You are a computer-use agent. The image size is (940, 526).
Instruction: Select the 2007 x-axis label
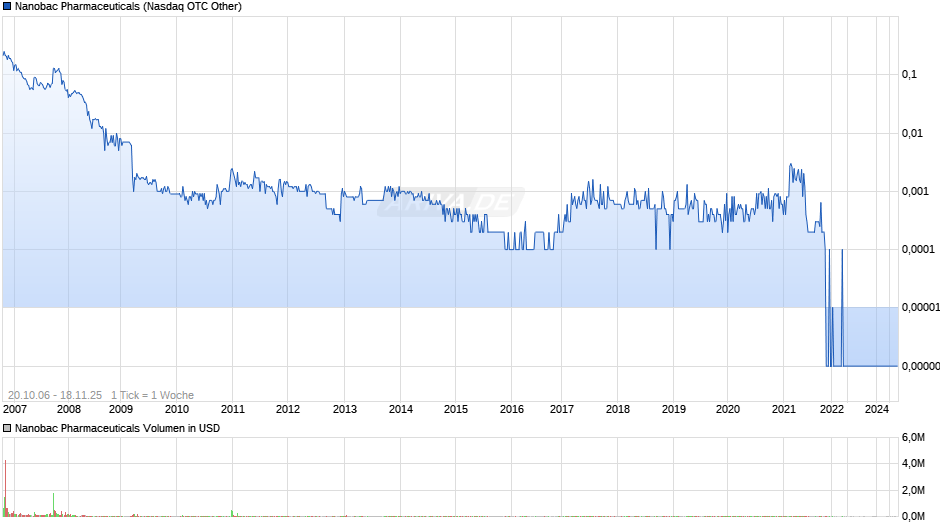point(15,409)
